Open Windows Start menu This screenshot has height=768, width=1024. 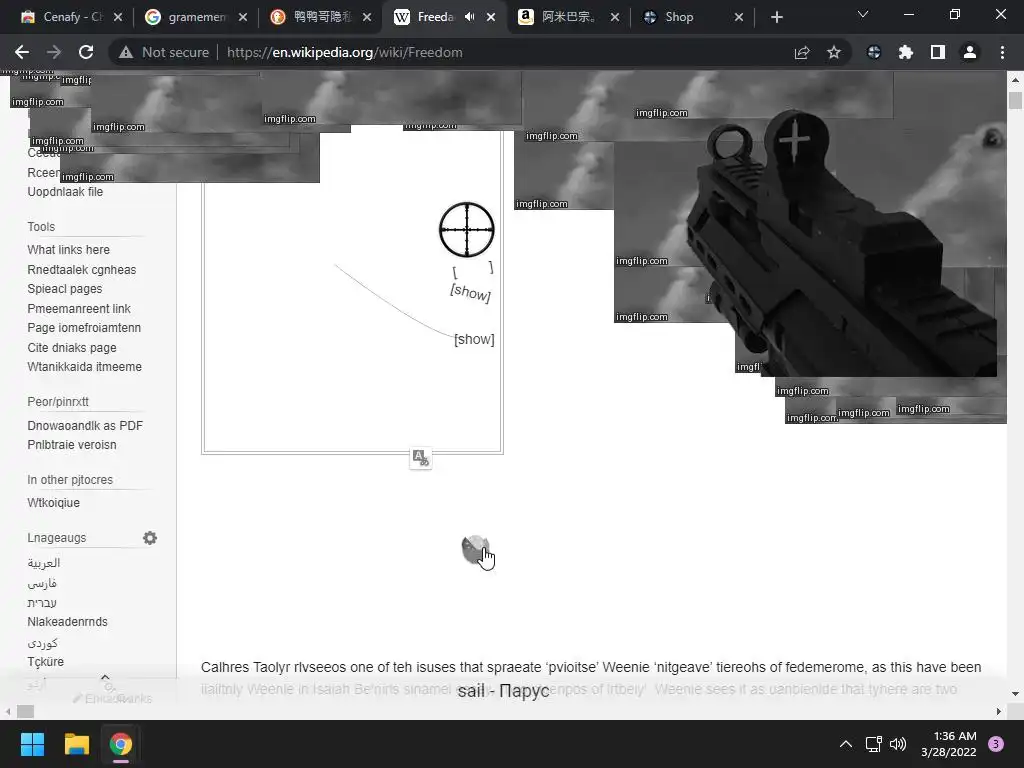point(32,744)
